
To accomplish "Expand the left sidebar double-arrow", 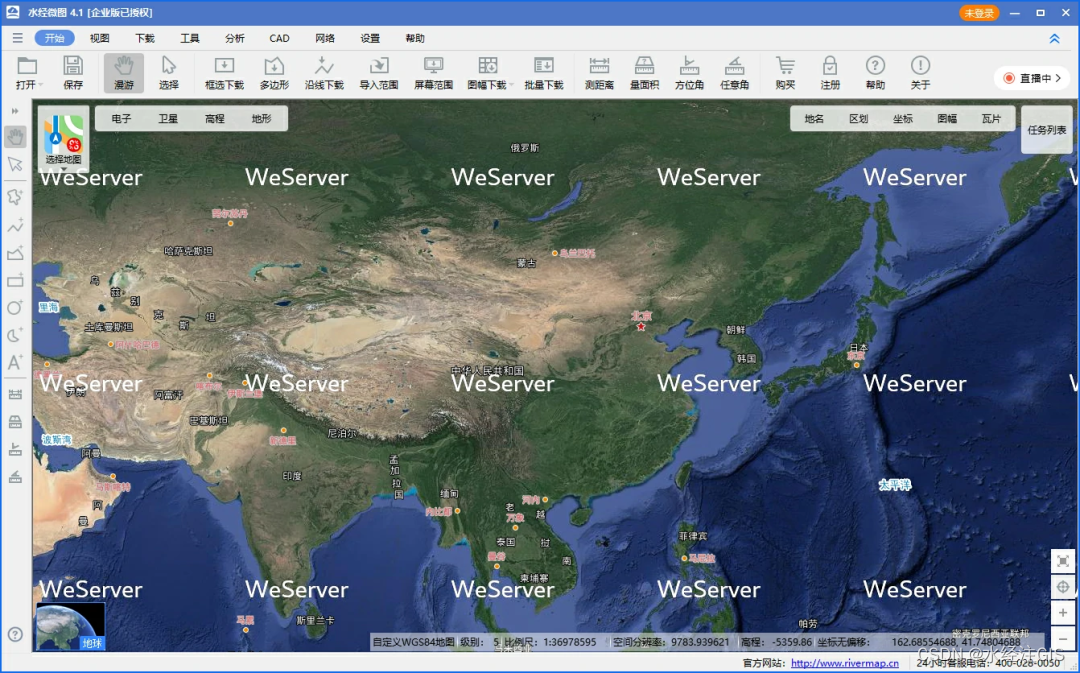I will [15, 111].
